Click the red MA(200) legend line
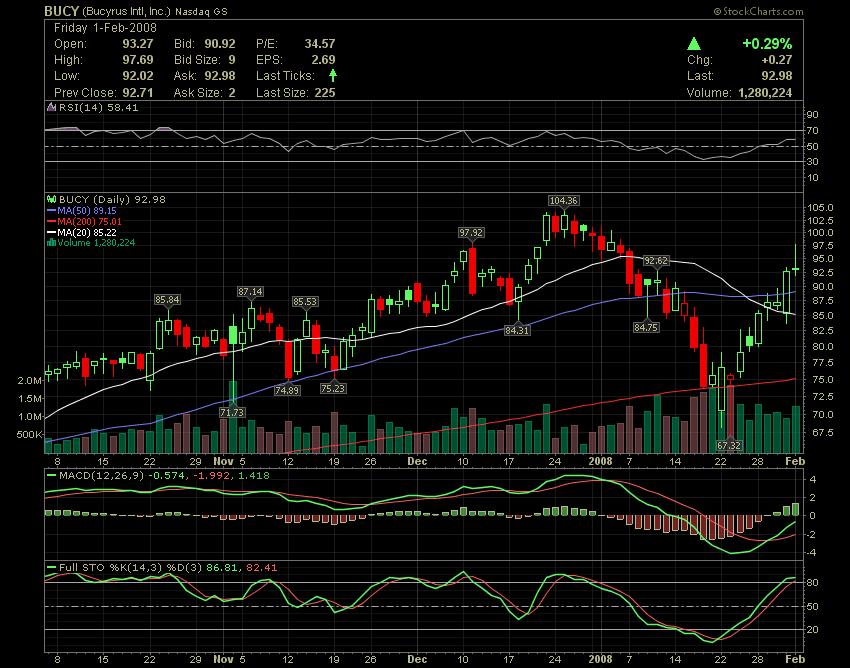The image size is (850, 668). coord(51,222)
